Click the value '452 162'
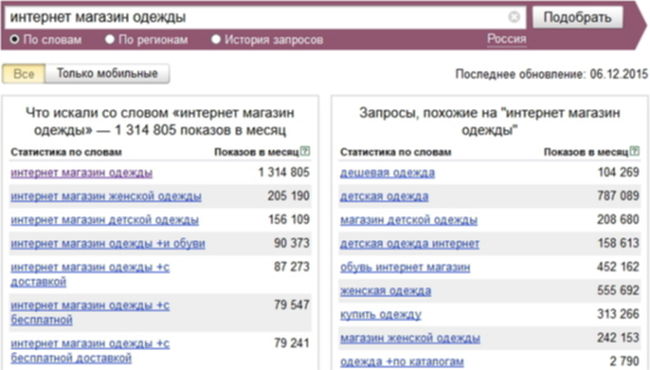Screen dimensions: 650x370 point(618,266)
